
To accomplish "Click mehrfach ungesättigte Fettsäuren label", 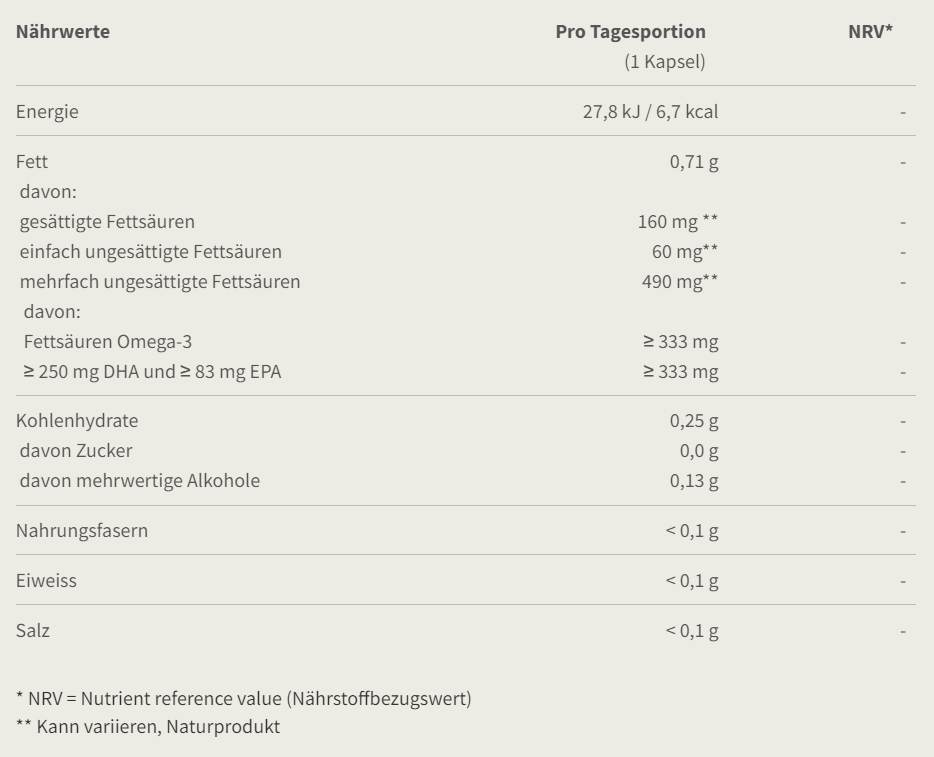I will 160,282.
